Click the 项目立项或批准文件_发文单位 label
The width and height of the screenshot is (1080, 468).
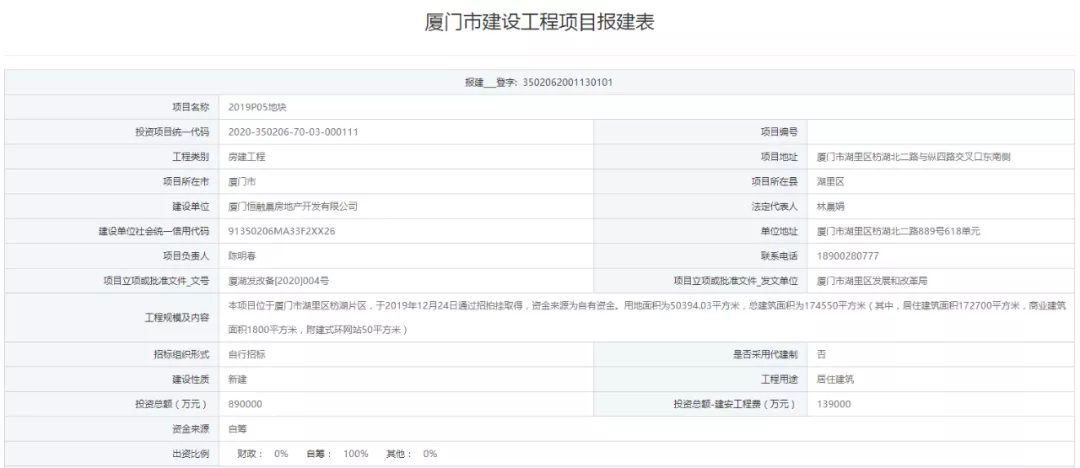click(736, 281)
